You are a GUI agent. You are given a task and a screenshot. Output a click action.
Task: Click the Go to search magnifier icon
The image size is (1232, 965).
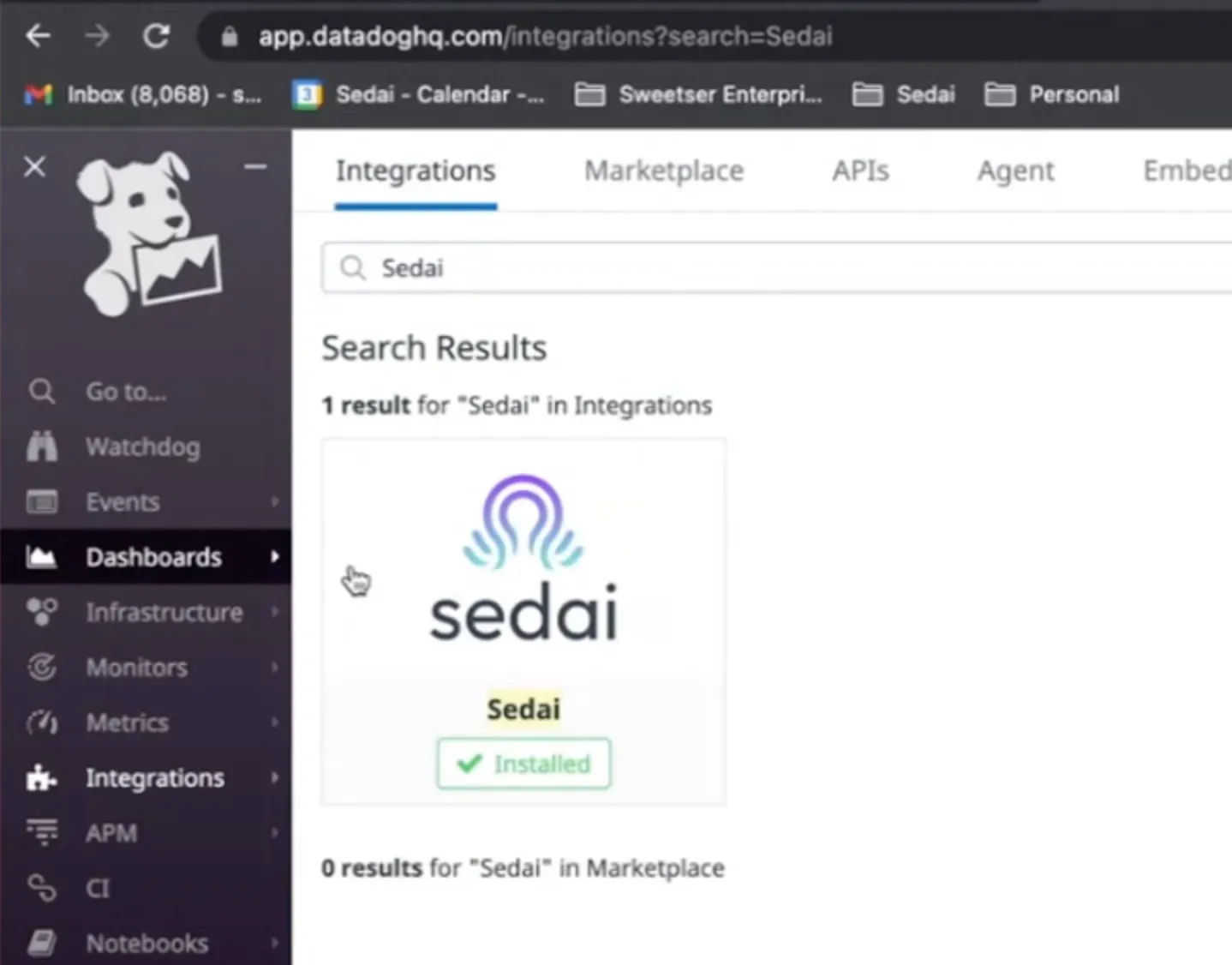click(x=41, y=392)
